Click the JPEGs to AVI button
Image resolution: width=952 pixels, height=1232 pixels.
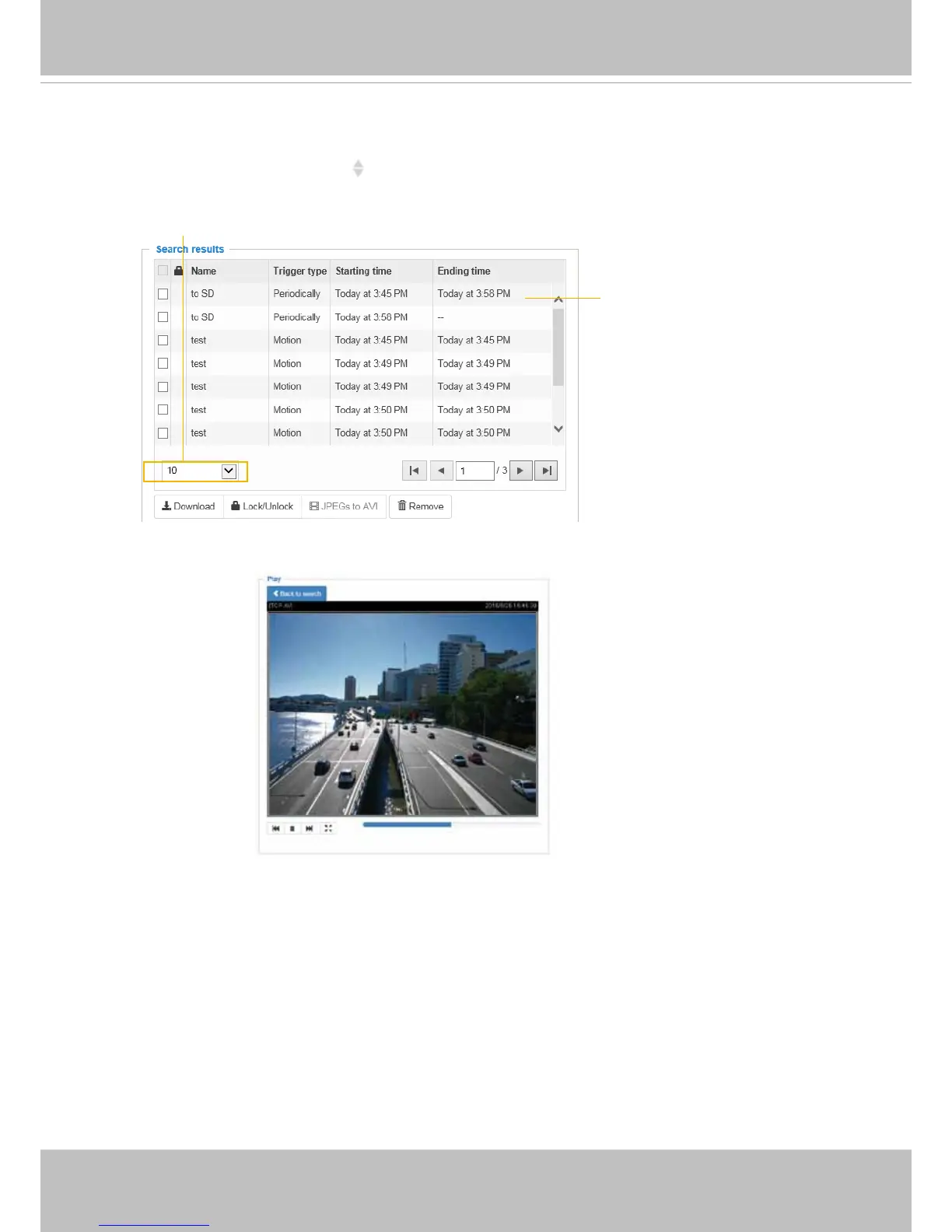[x=344, y=506]
